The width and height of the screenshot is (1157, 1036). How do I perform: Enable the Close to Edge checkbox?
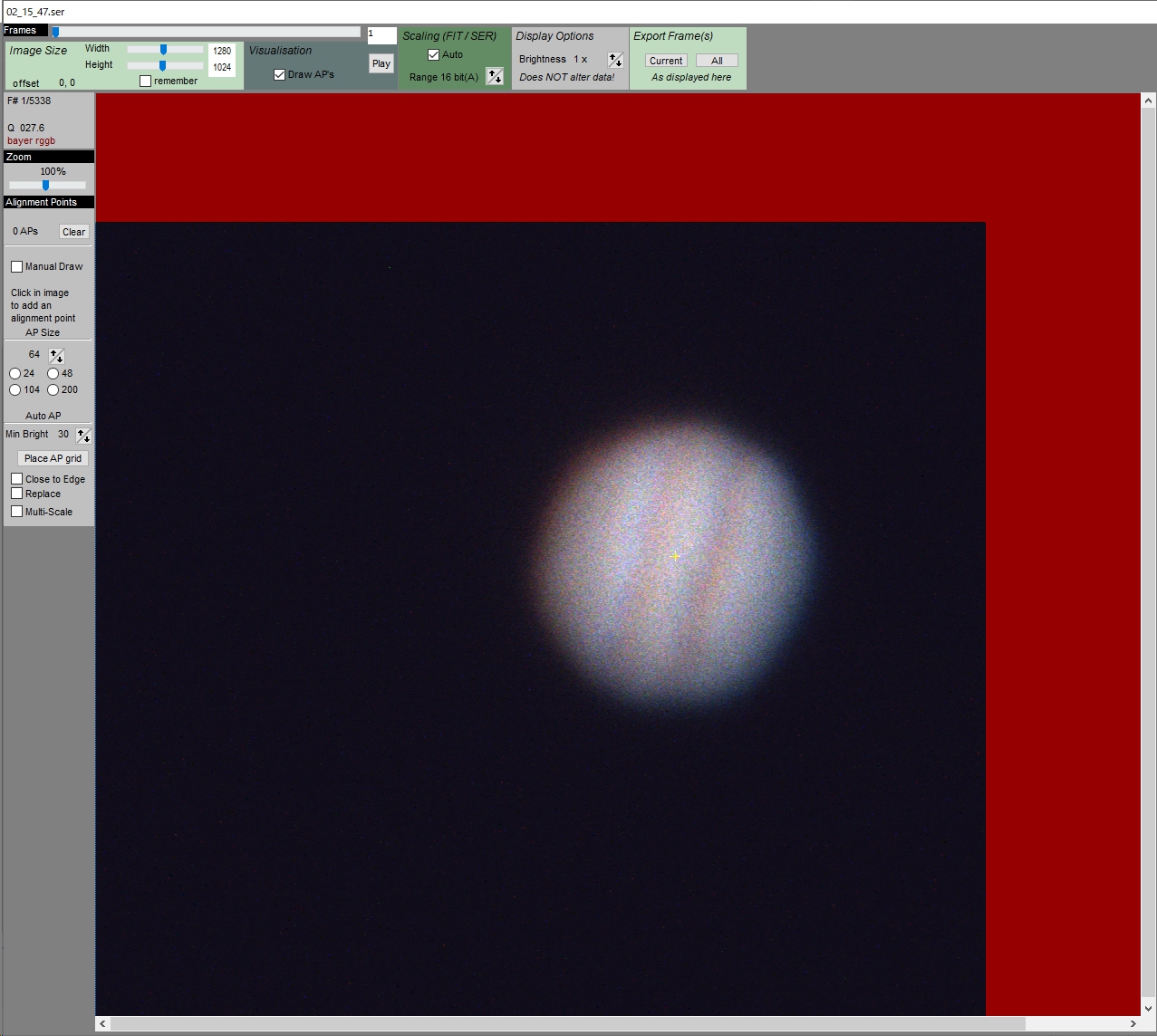coord(16,478)
